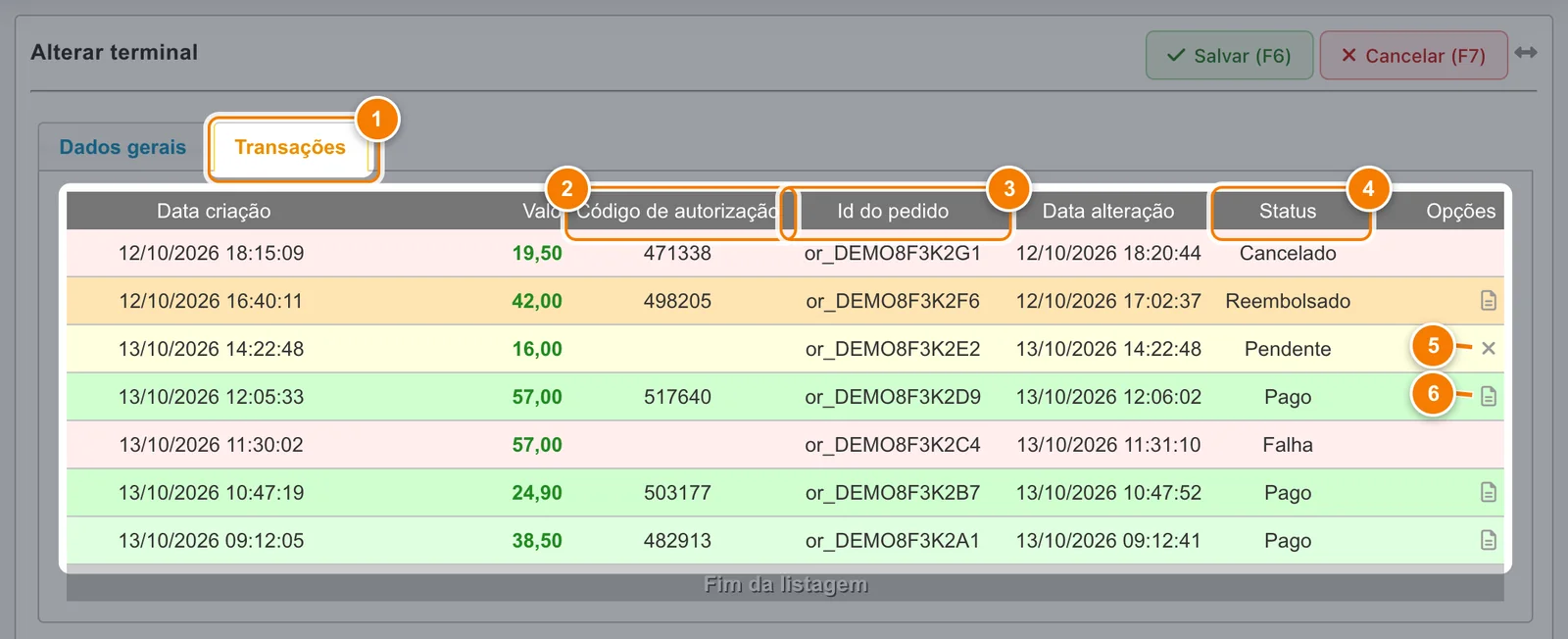Click authorization code 482913
The image size is (1568, 639).
(677, 541)
